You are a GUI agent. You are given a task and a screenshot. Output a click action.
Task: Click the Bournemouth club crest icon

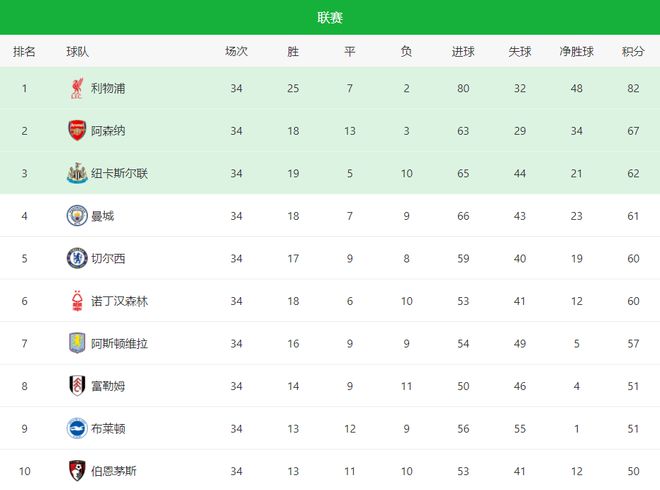tap(77, 470)
